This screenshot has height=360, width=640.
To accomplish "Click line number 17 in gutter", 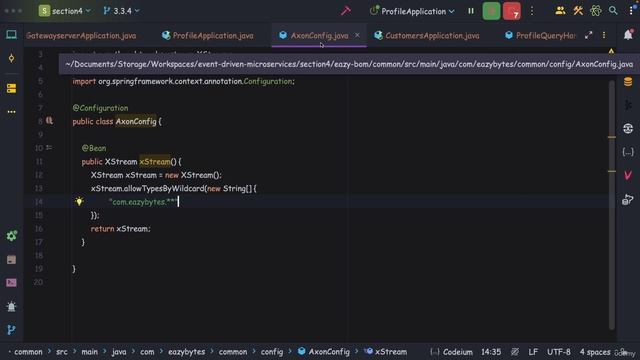I will 39,242.
